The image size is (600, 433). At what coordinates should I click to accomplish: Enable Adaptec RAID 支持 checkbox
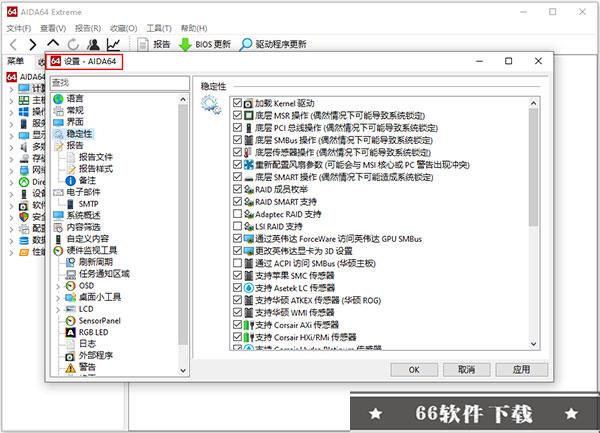pyautogui.click(x=237, y=214)
